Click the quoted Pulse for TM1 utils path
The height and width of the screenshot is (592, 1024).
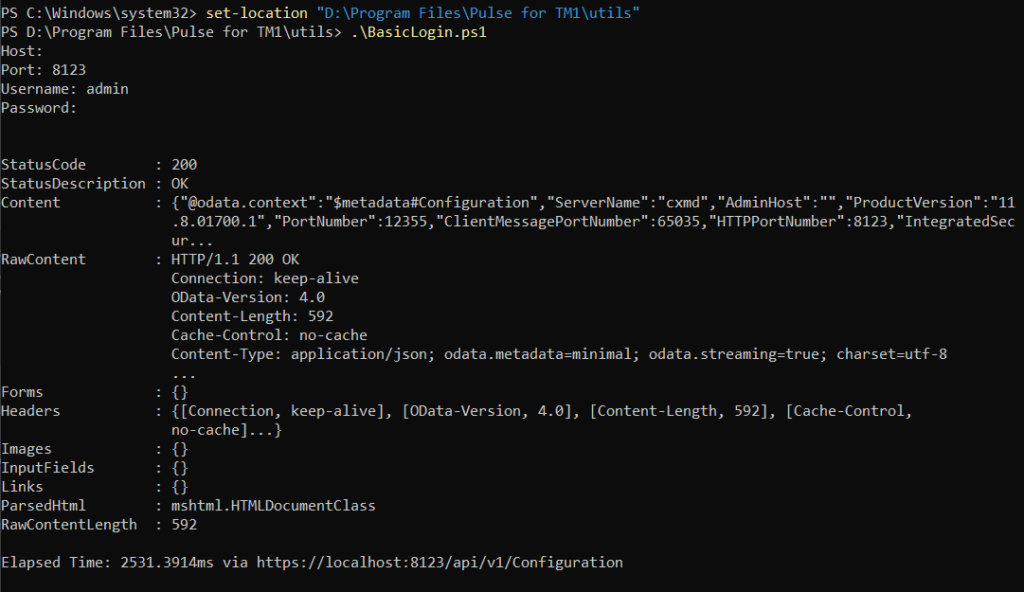coord(478,14)
